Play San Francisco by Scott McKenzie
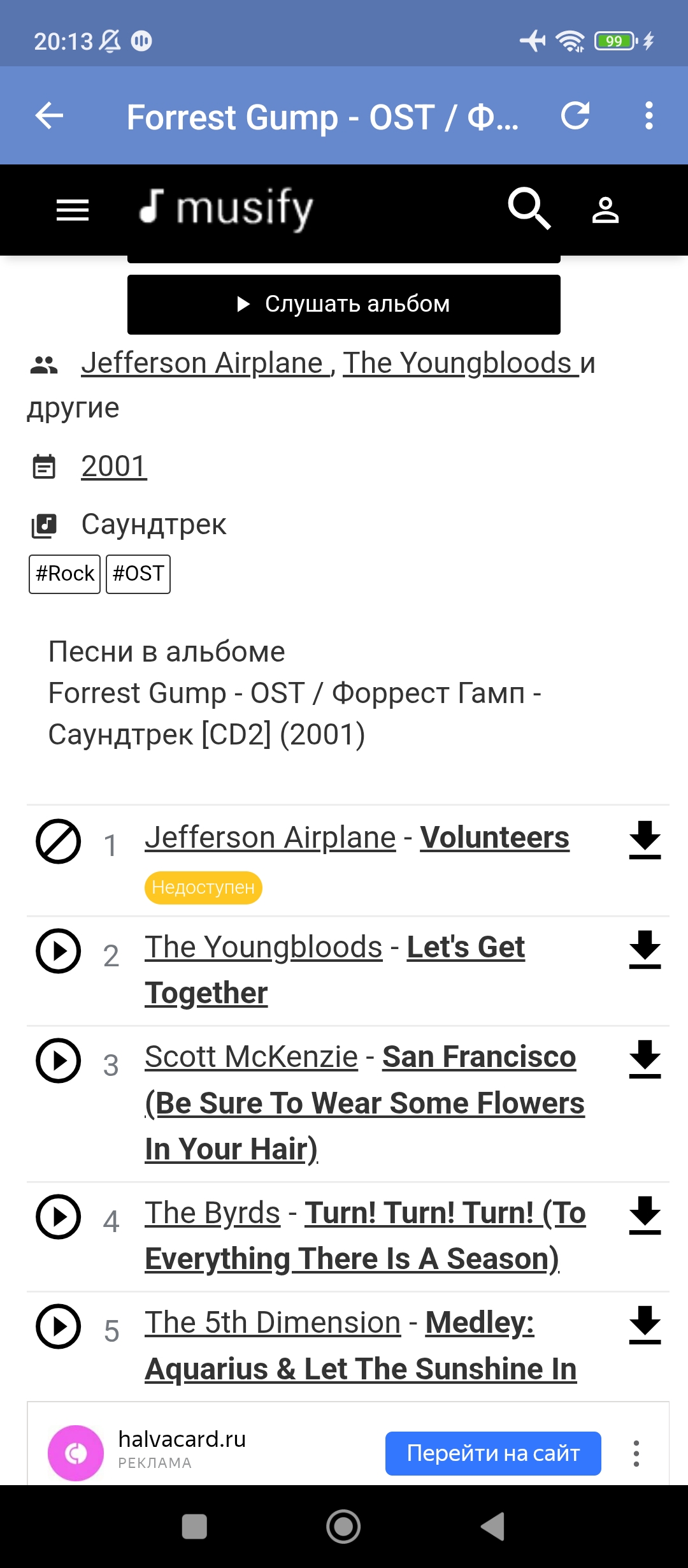688x1568 pixels. pos(58,1061)
